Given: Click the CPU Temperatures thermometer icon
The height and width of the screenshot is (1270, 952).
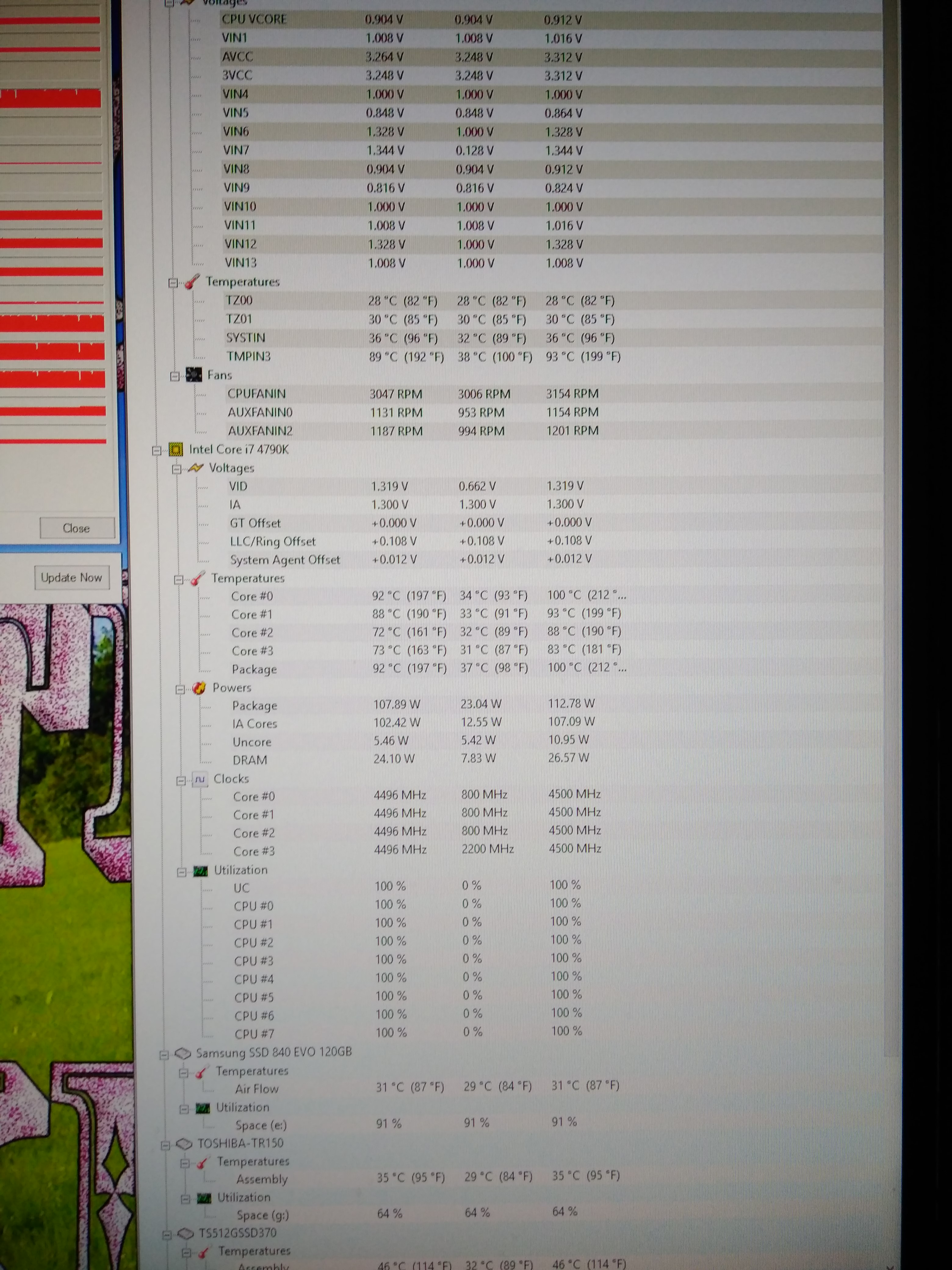Looking at the screenshot, I should point(197,579).
